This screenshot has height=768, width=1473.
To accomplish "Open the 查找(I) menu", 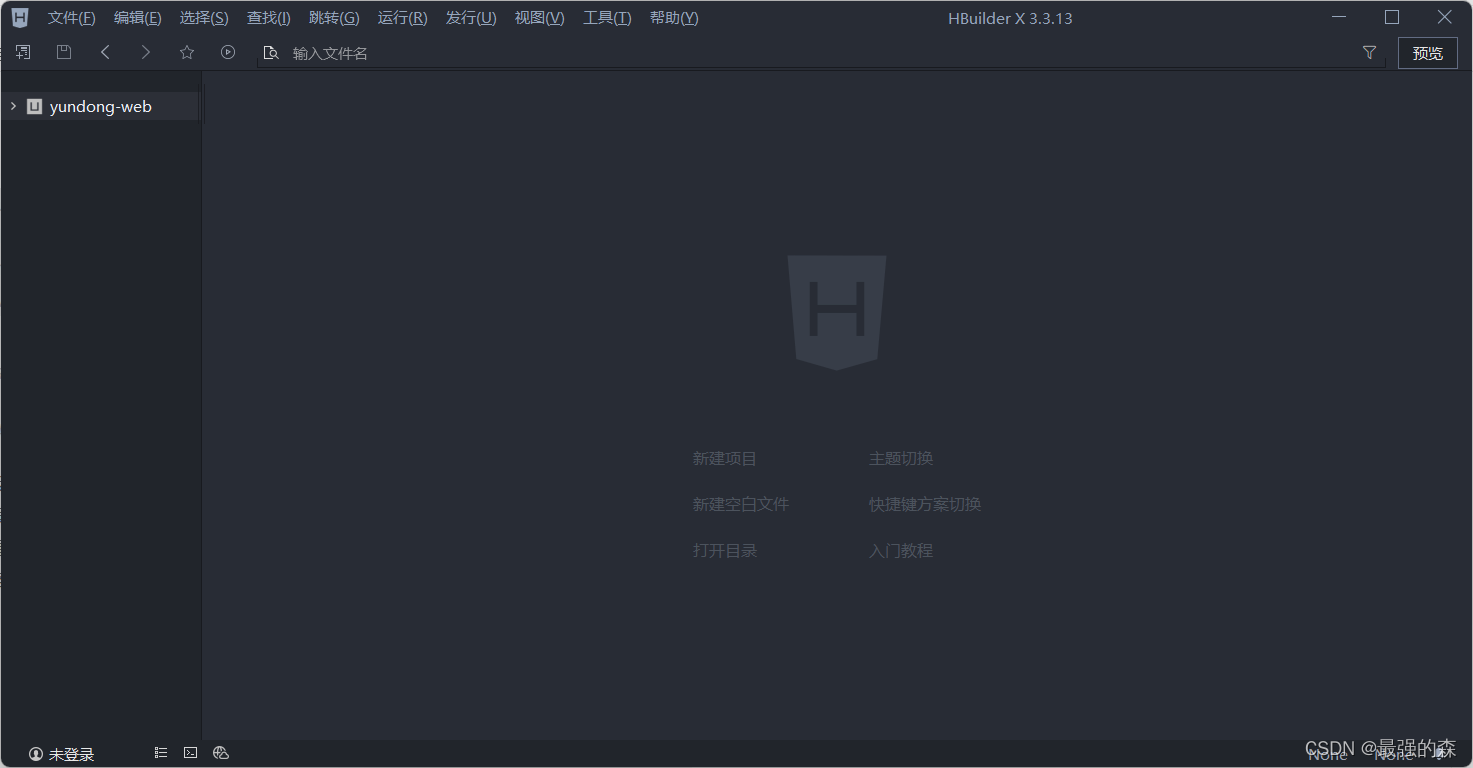I will pos(269,18).
